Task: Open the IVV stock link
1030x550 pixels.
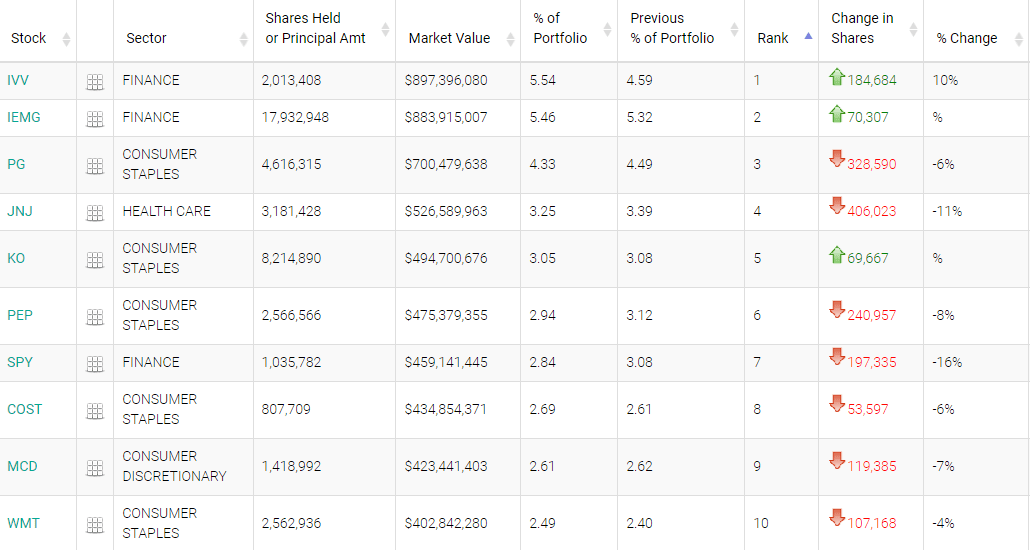Action: [x=18, y=80]
